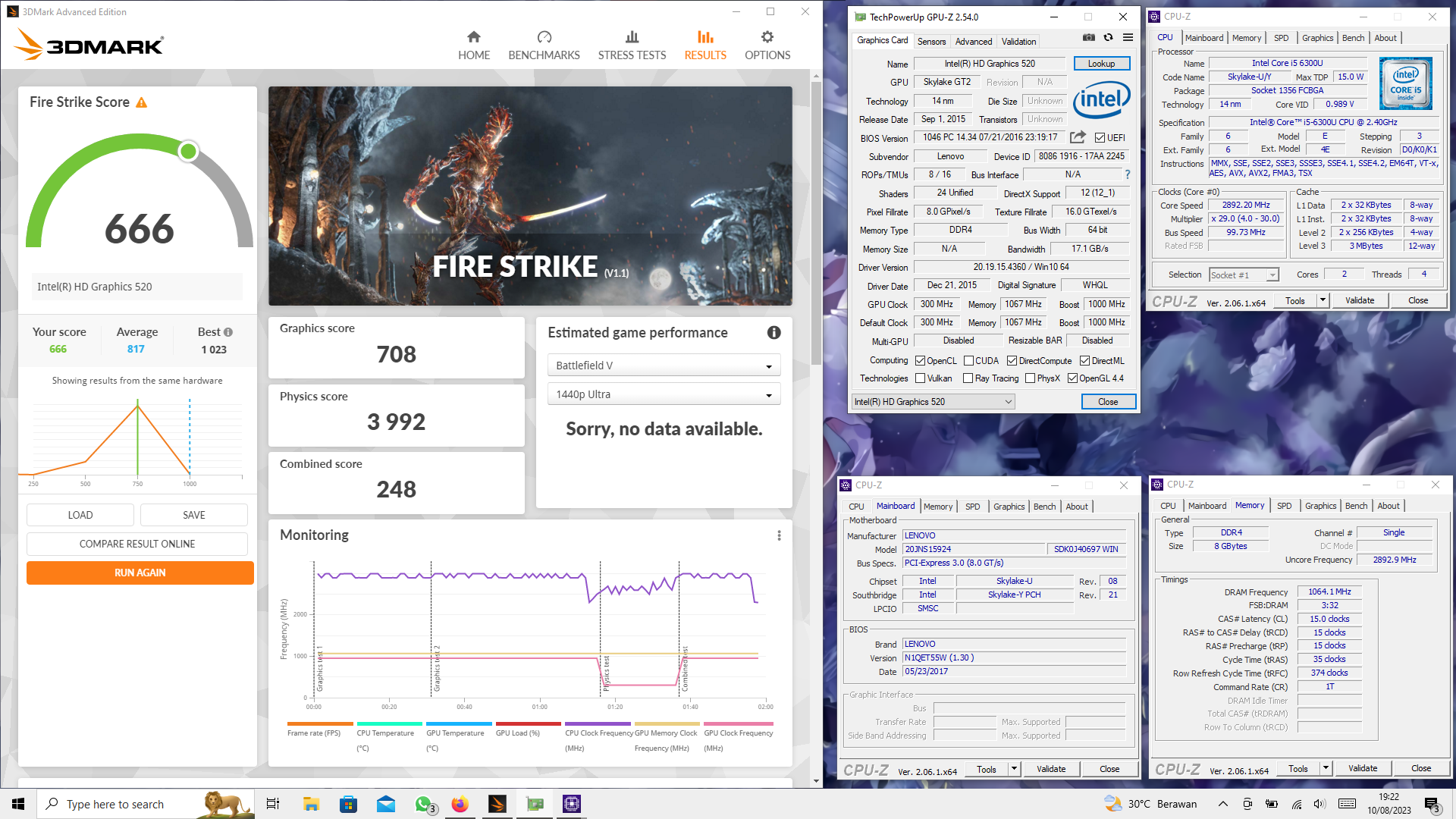Open the Socket #1 selection dropdown in CPU-Z
The width and height of the screenshot is (1456, 819).
pos(1244,275)
